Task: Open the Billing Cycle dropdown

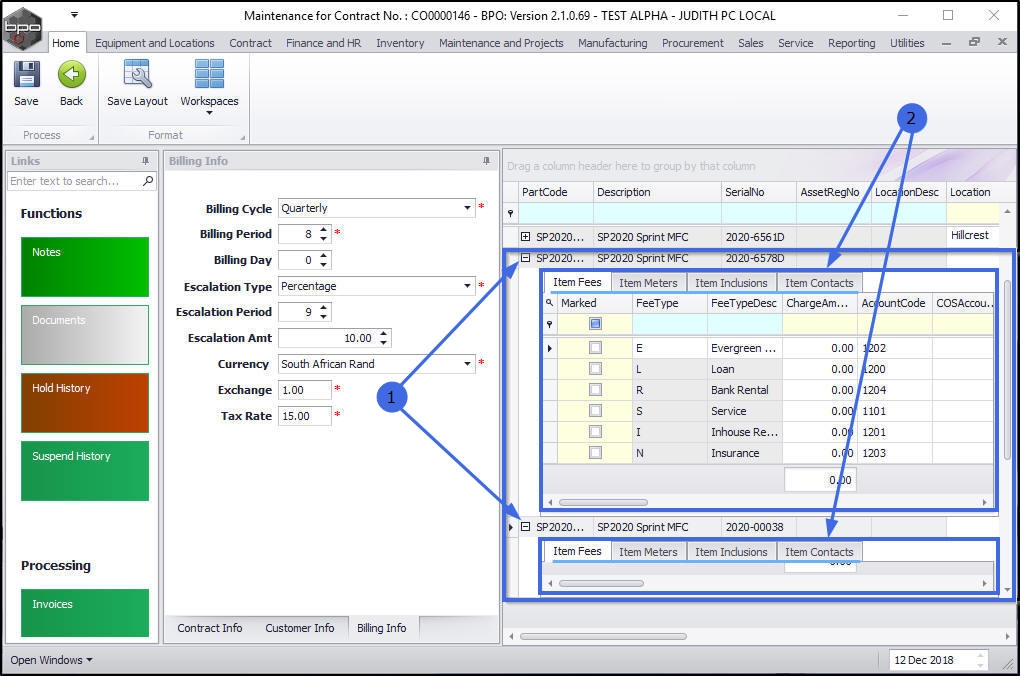Action: pyautogui.click(x=467, y=208)
